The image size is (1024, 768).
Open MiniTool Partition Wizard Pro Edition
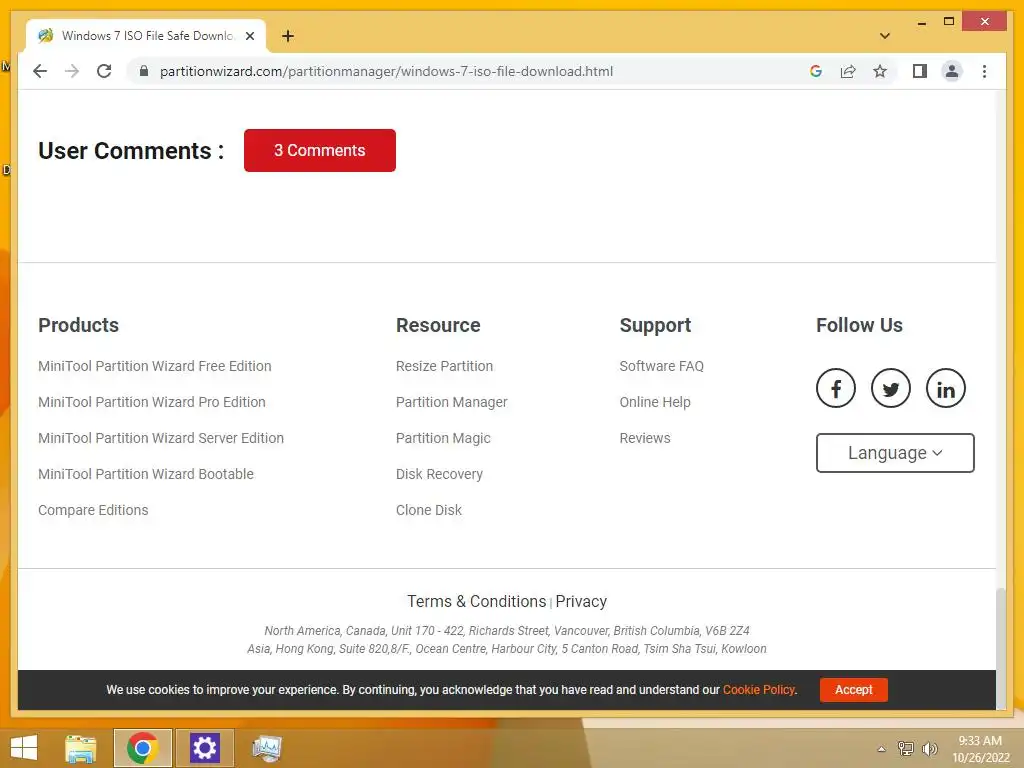tap(152, 402)
